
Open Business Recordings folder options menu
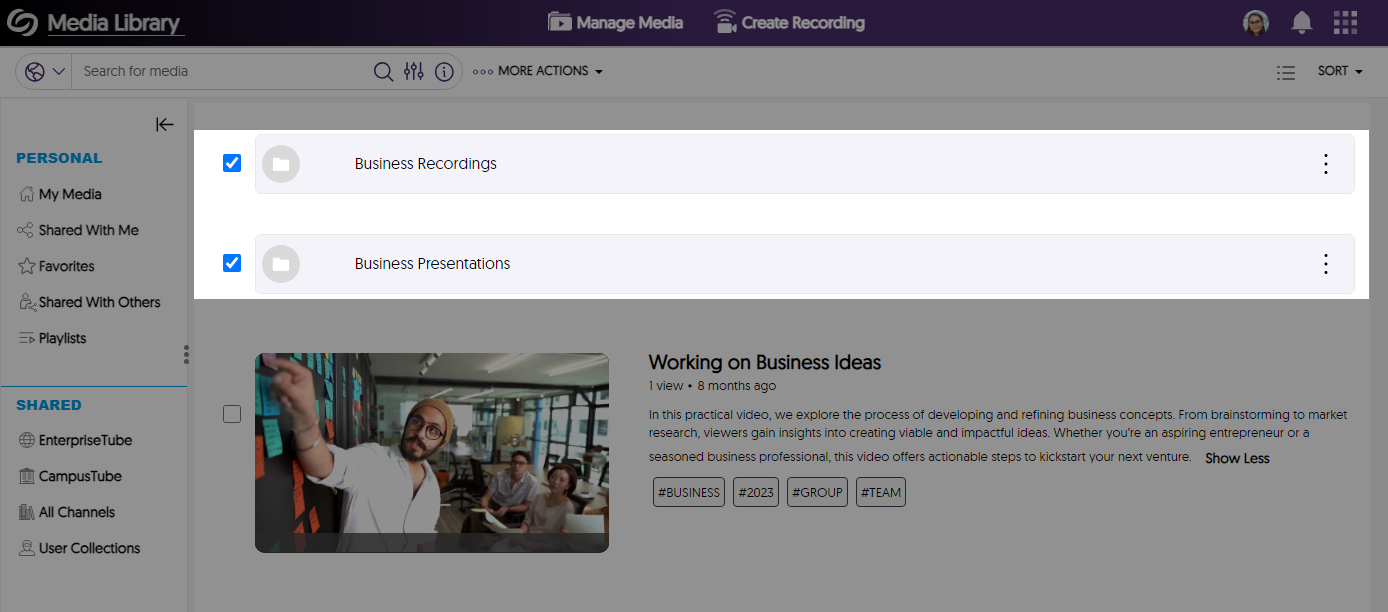pos(1325,164)
